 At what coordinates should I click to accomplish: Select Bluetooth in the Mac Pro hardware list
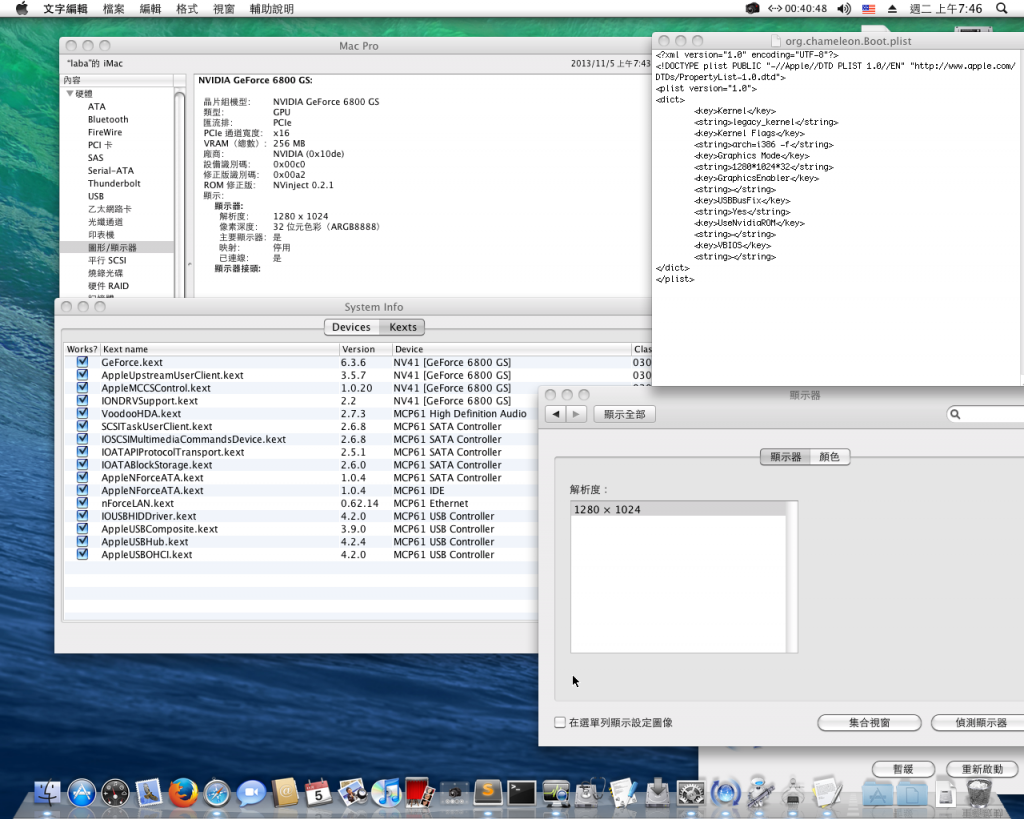[x=108, y=120]
